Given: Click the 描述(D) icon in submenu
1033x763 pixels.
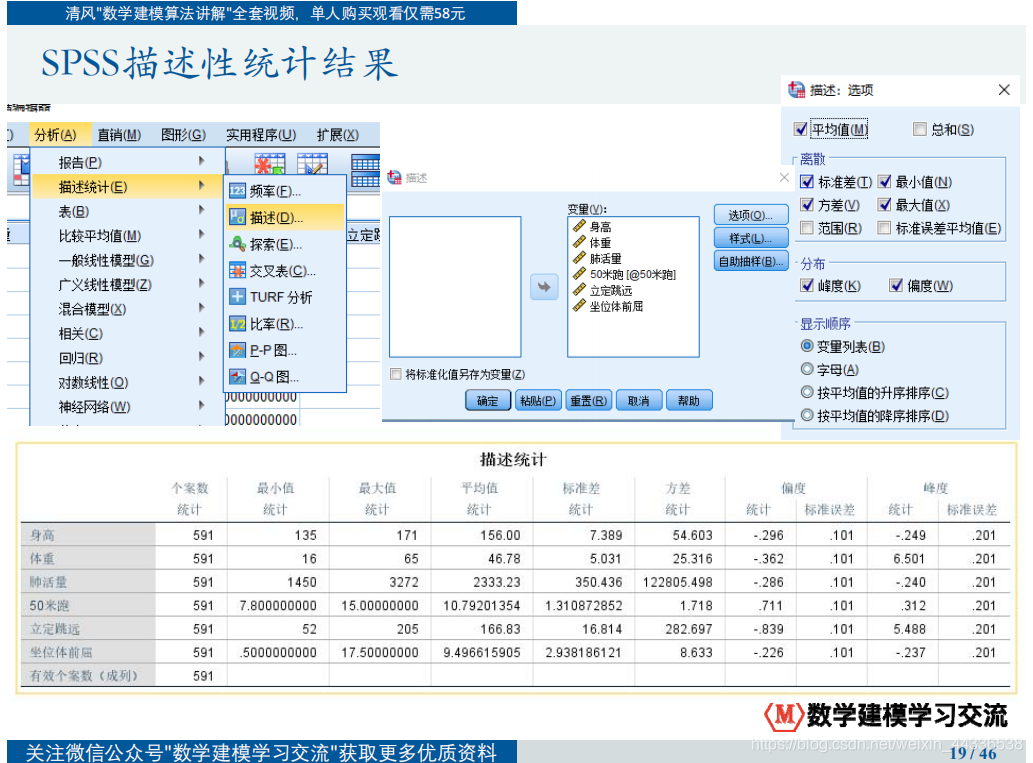Looking at the screenshot, I should 237,217.
